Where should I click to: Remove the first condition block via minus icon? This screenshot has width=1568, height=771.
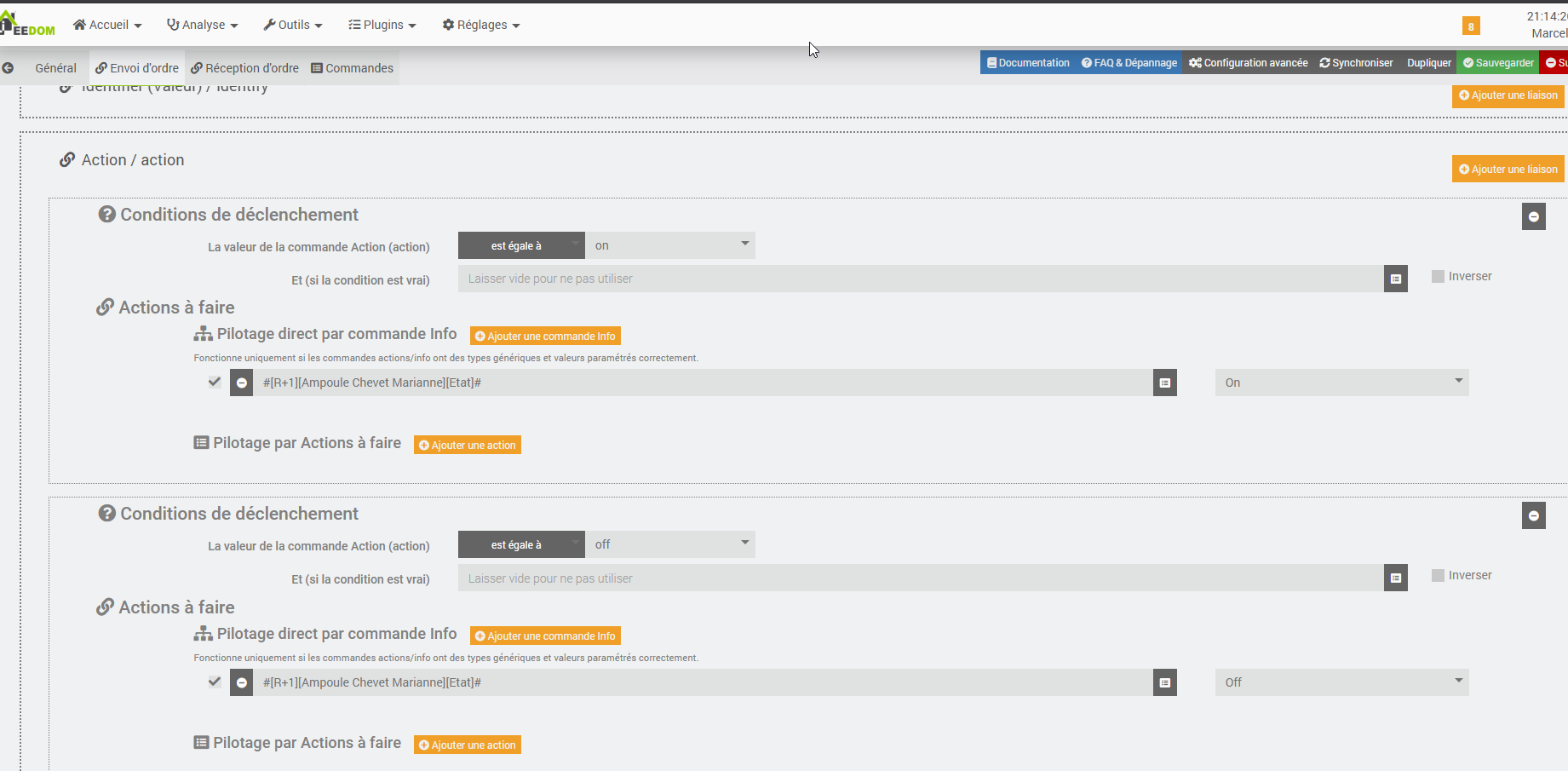pos(1533,216)
